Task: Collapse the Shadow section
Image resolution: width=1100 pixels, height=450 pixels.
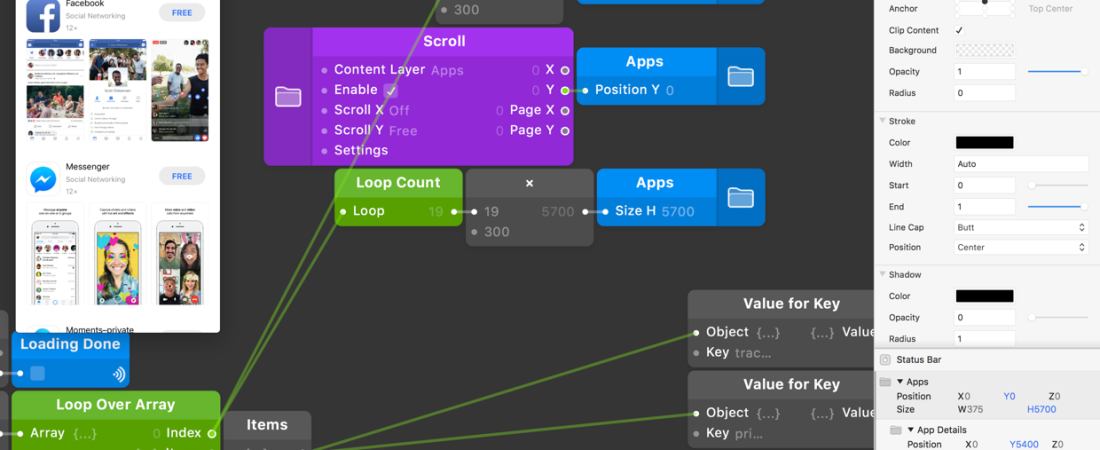Action: [x=882, y=274]
